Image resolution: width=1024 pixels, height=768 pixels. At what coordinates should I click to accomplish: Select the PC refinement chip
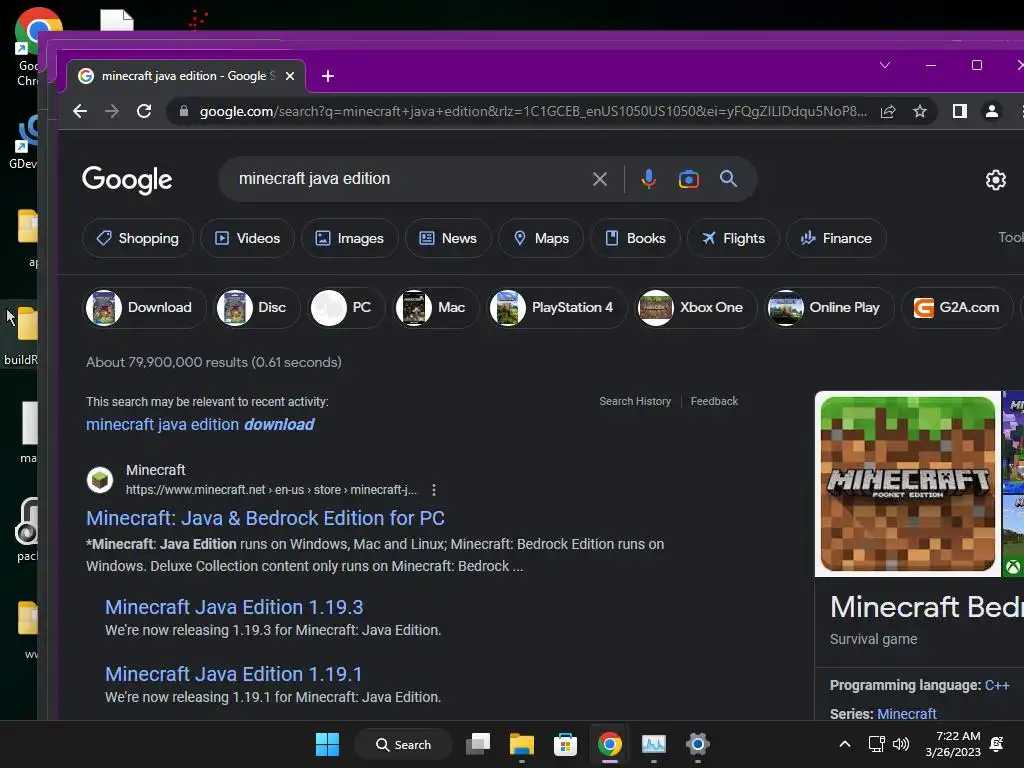coord(347,308)
